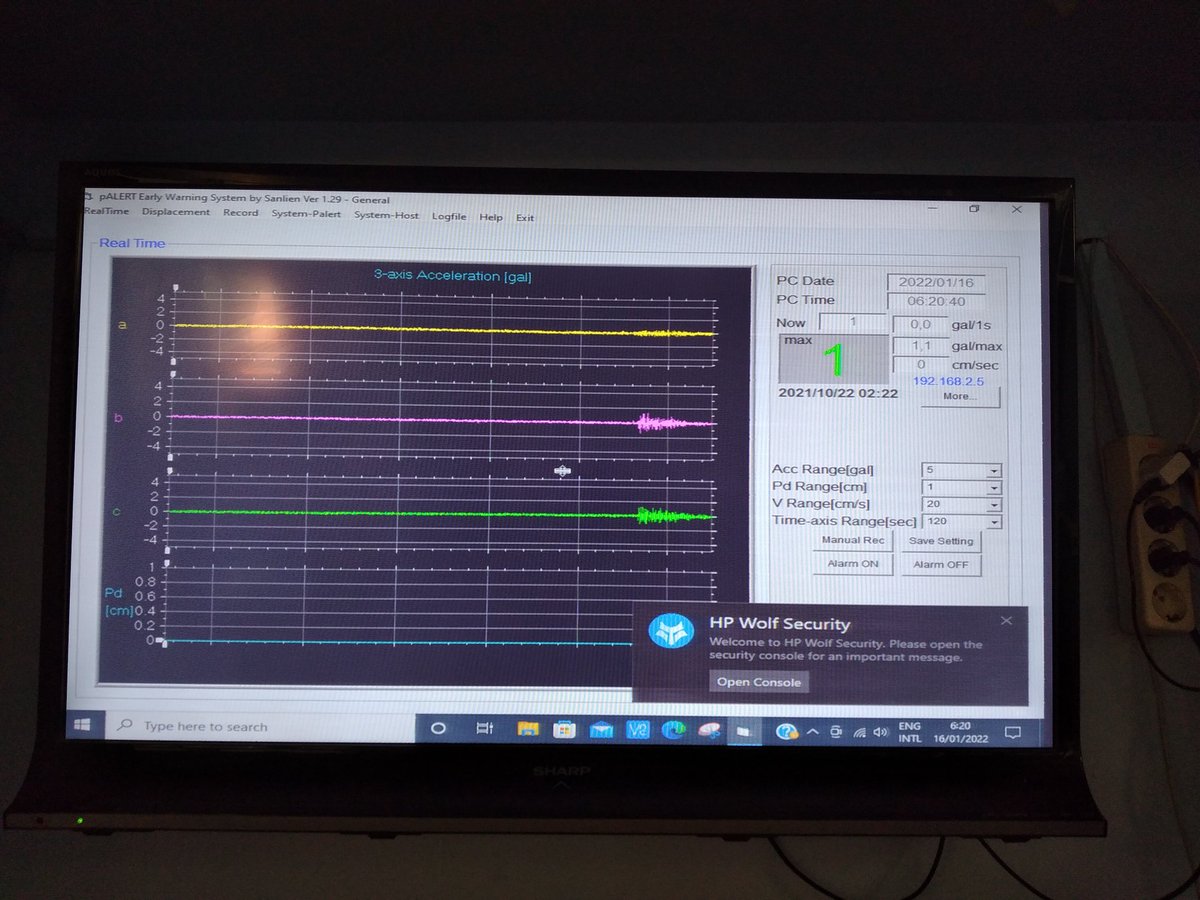
Task: Click Open Console in HP Wolf notification
Action: pyautogui.click(x=759, y=682)
